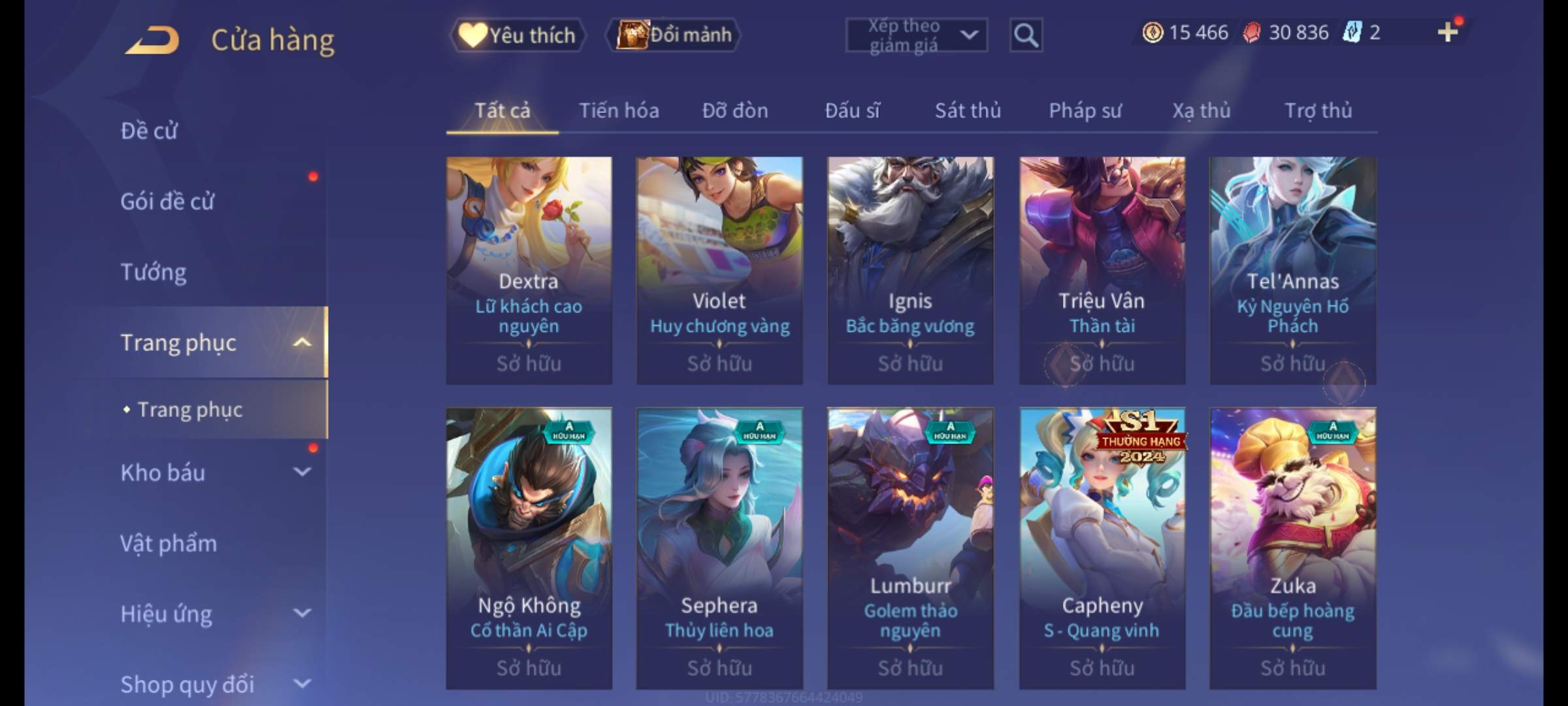
Task: Open the Trang phục sub-item in sidebar
Action: (189, 409)
